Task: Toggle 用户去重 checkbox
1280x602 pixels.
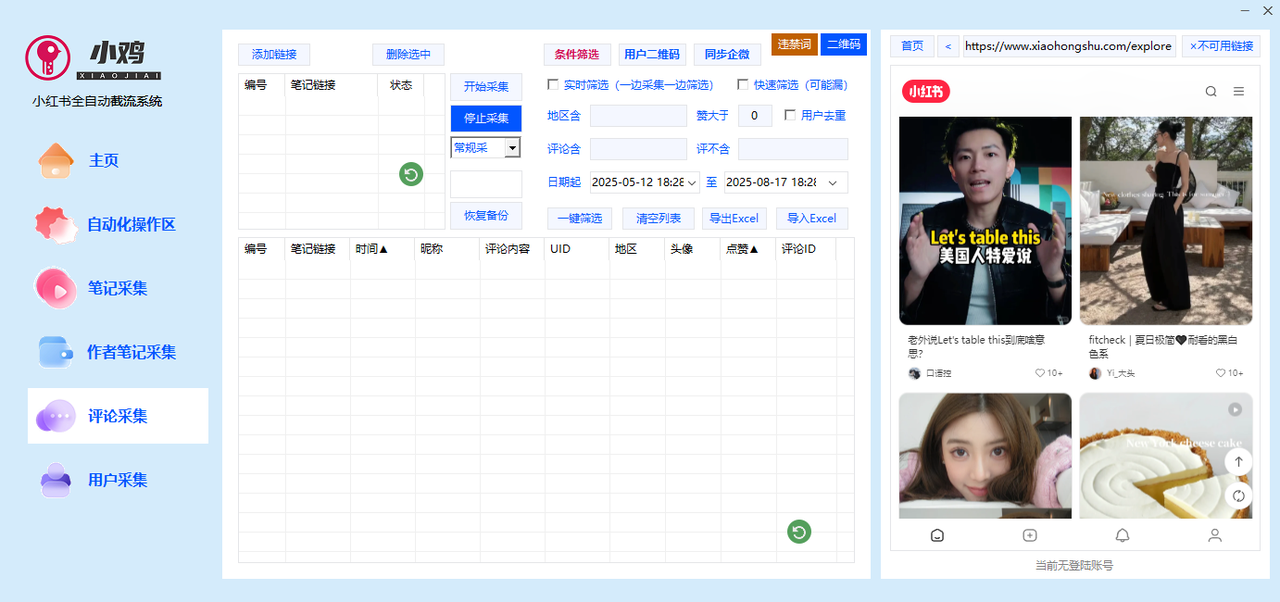Action: [790, 115]
